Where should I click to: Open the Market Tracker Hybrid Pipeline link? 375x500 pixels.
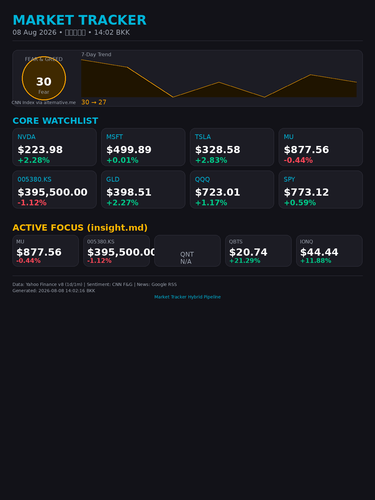[187, 297]
